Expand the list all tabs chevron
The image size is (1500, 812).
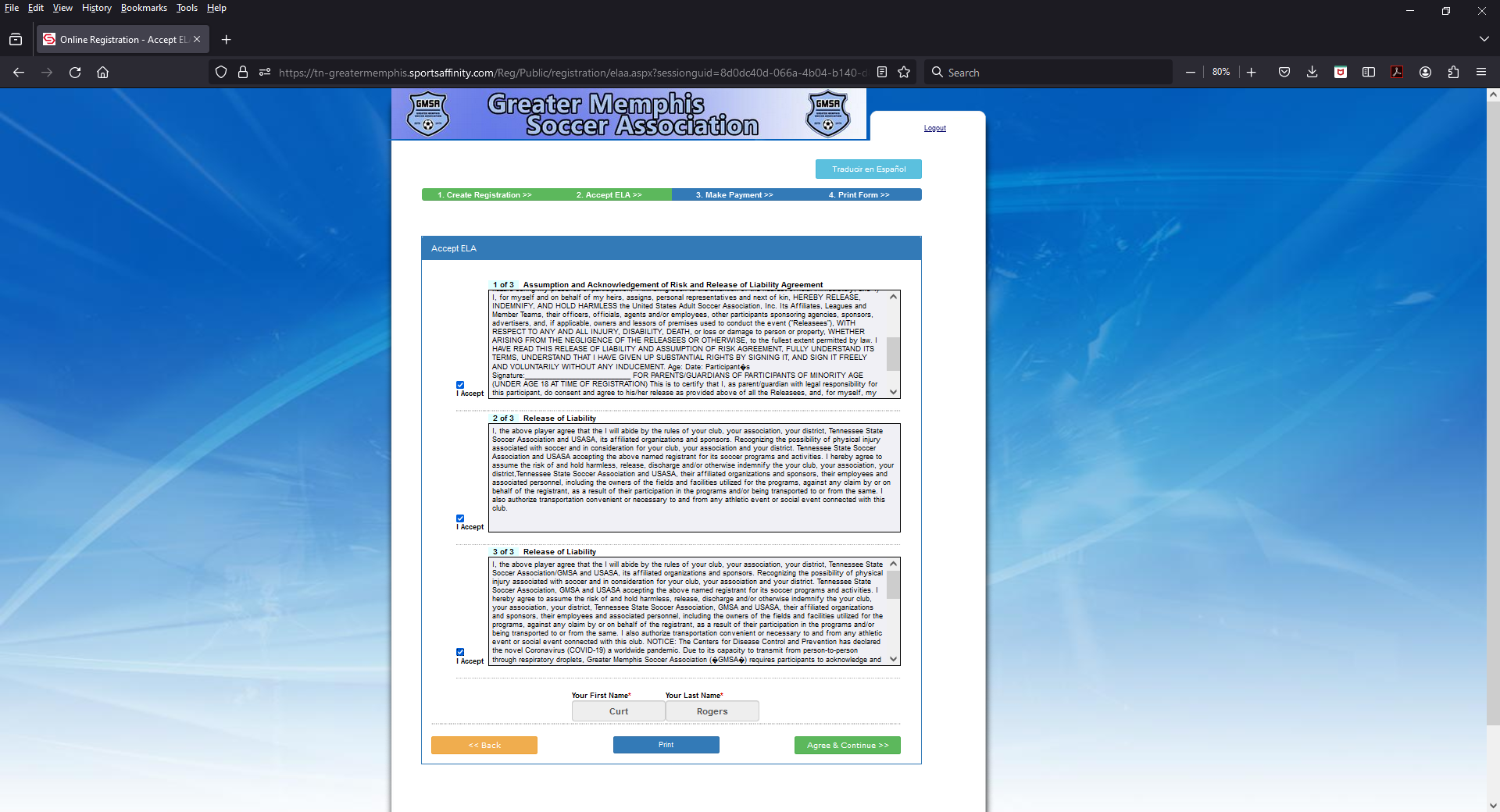pyautogui.click(x=1484, y=39)
